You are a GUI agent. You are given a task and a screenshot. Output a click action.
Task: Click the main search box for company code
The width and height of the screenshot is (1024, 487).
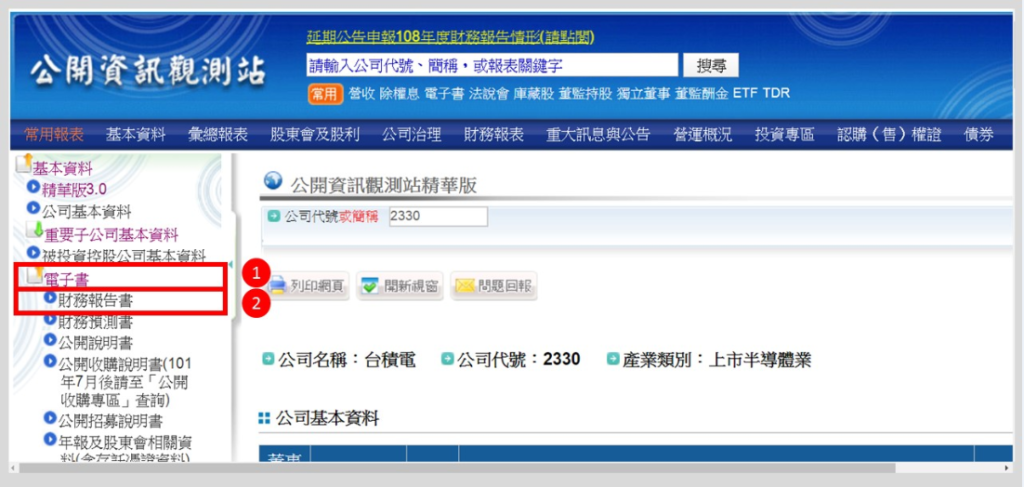click(x=492, y=65)
